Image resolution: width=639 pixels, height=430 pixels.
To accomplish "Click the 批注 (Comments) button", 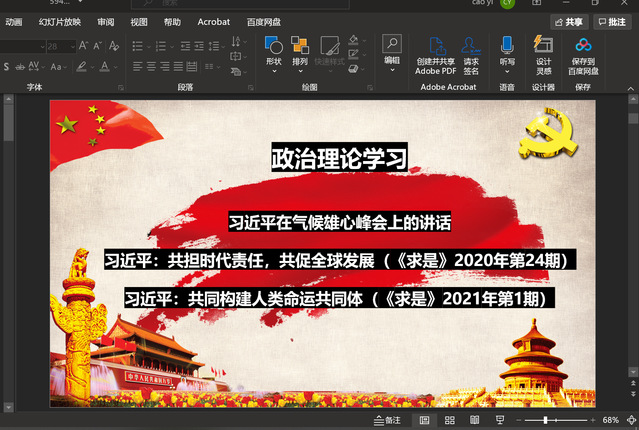I will (x=611, y=21).
